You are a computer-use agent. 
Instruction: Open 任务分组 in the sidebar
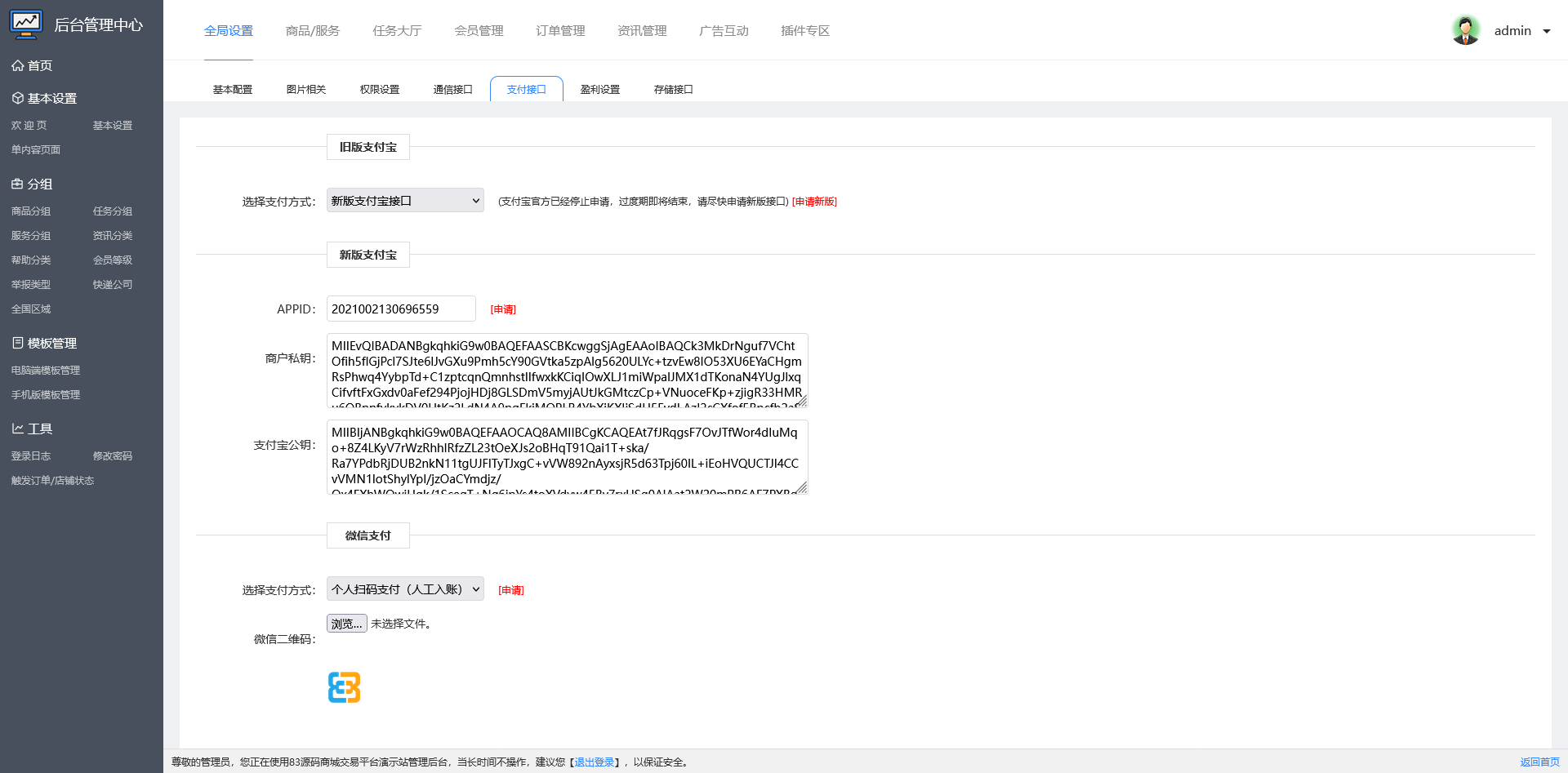point(113,211)
